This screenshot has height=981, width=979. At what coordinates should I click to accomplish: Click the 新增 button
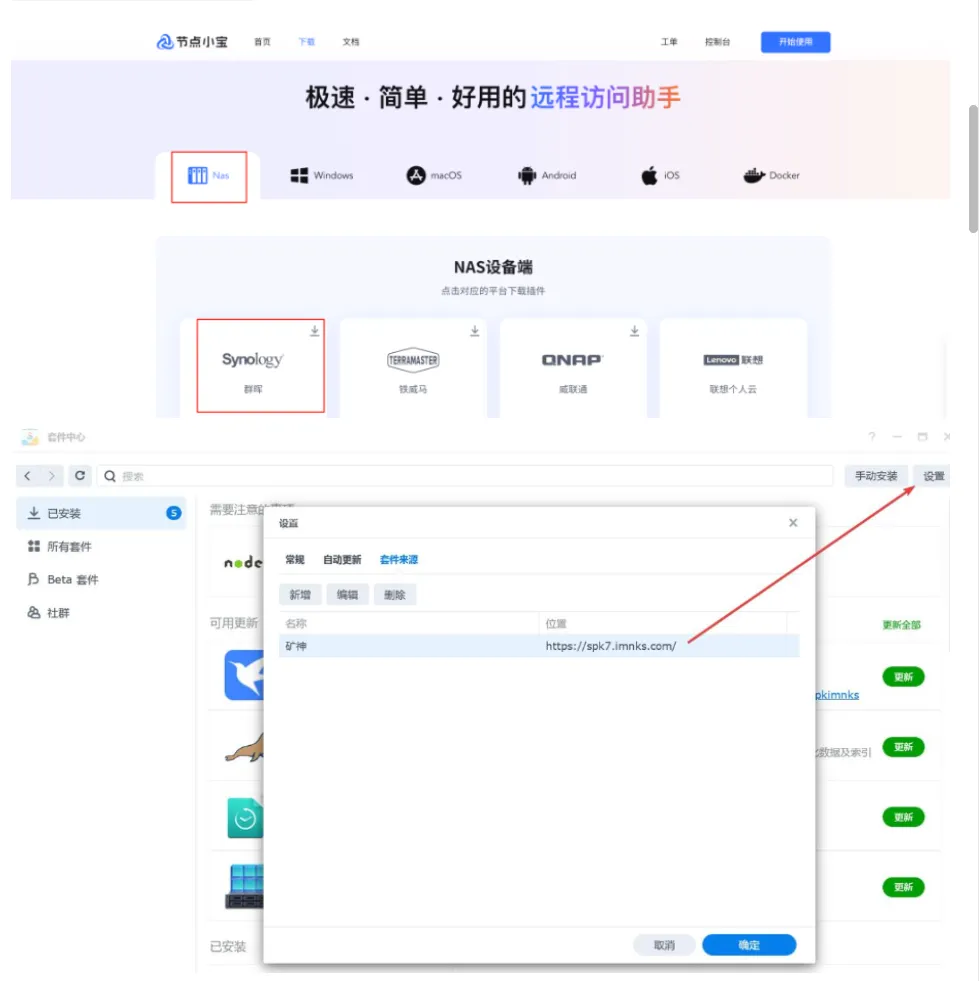click(x=300, y=594)
